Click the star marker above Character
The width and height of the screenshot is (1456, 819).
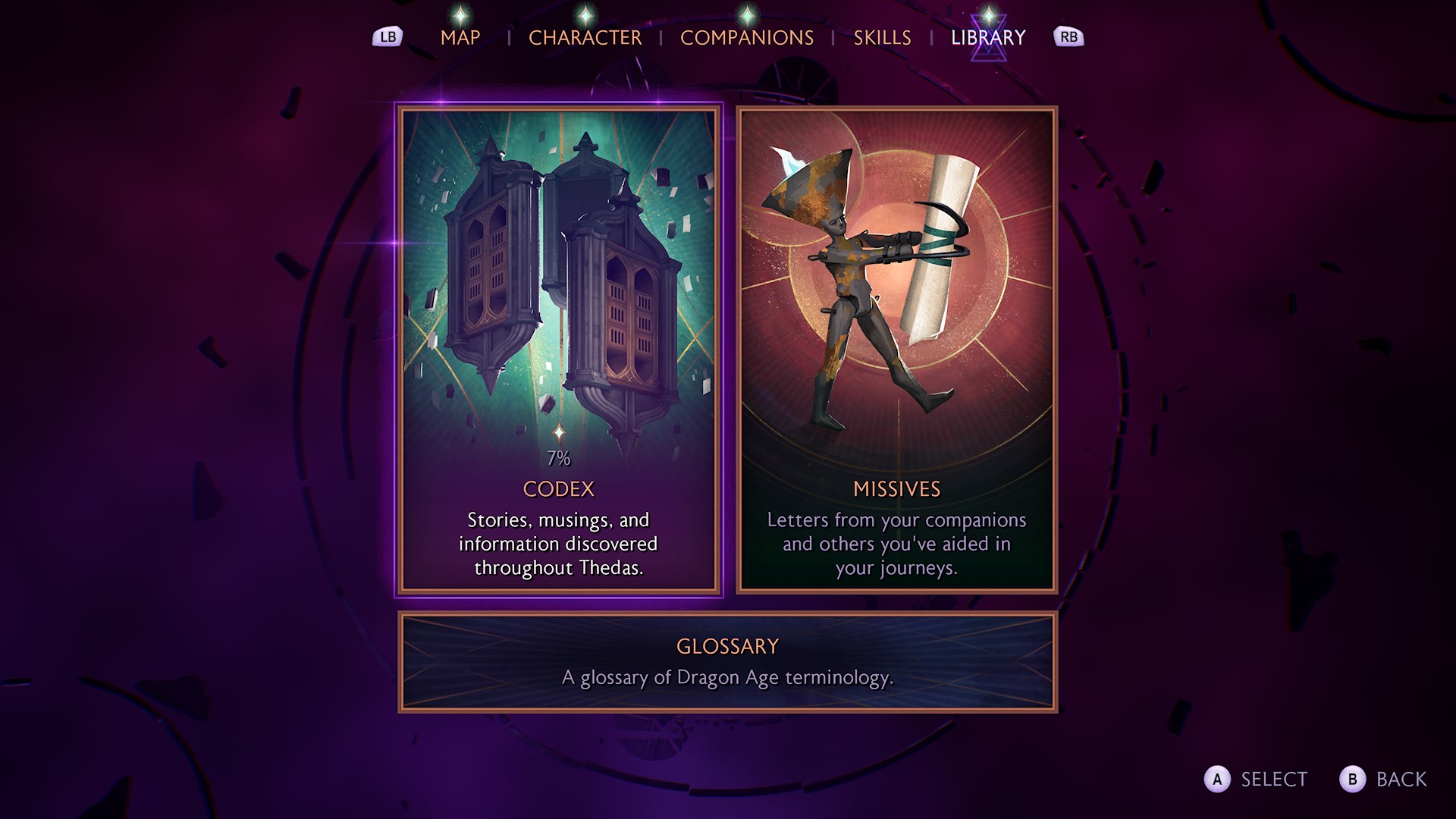click(585, 14)
